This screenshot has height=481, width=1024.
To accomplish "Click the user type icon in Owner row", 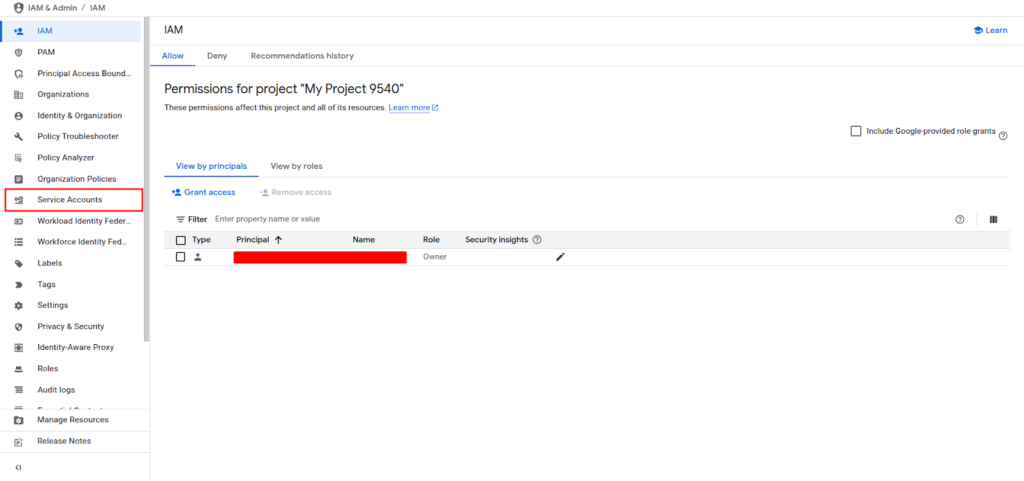I will pos(198,257).
